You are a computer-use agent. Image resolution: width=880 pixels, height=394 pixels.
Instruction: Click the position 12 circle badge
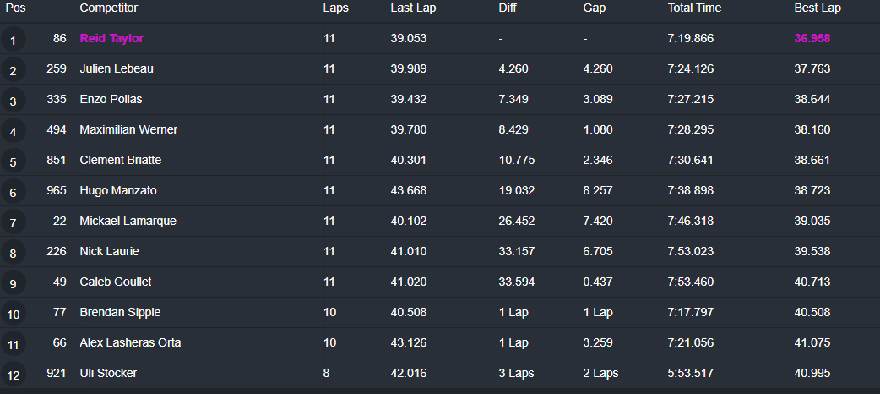pos(13,374)
